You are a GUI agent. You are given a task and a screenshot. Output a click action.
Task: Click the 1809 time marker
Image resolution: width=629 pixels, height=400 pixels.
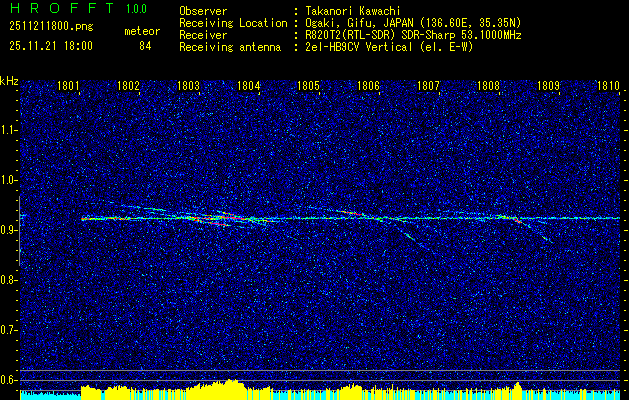548,85
